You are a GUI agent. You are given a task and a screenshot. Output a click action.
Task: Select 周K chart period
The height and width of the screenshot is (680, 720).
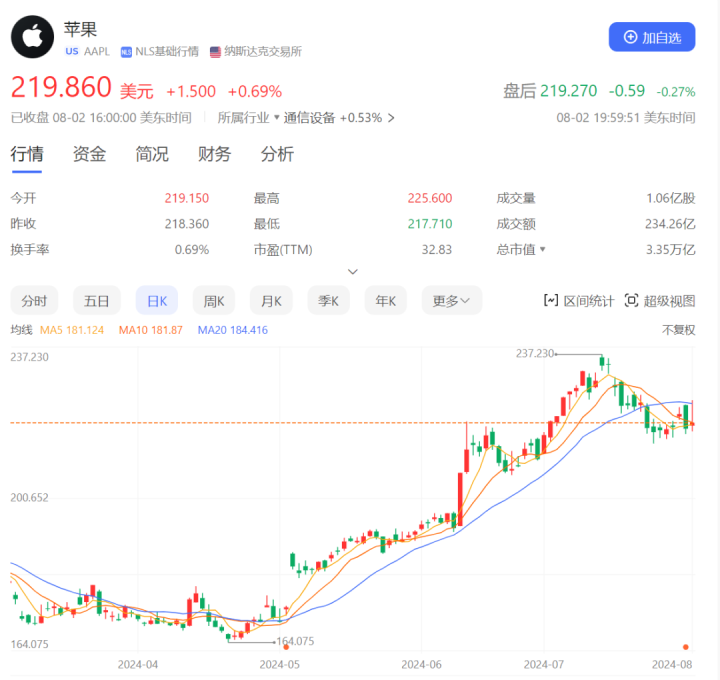[x=214, y=301]
